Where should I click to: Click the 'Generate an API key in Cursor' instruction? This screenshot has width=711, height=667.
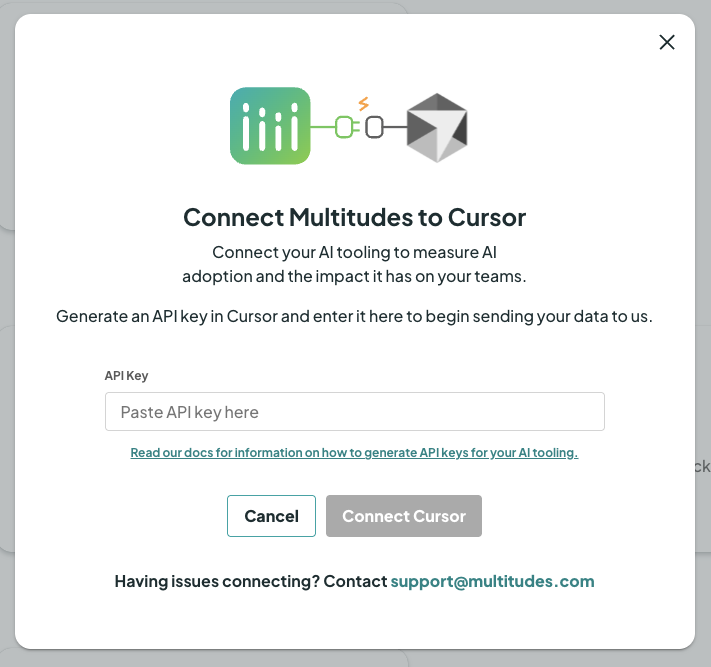click(354, 316)
